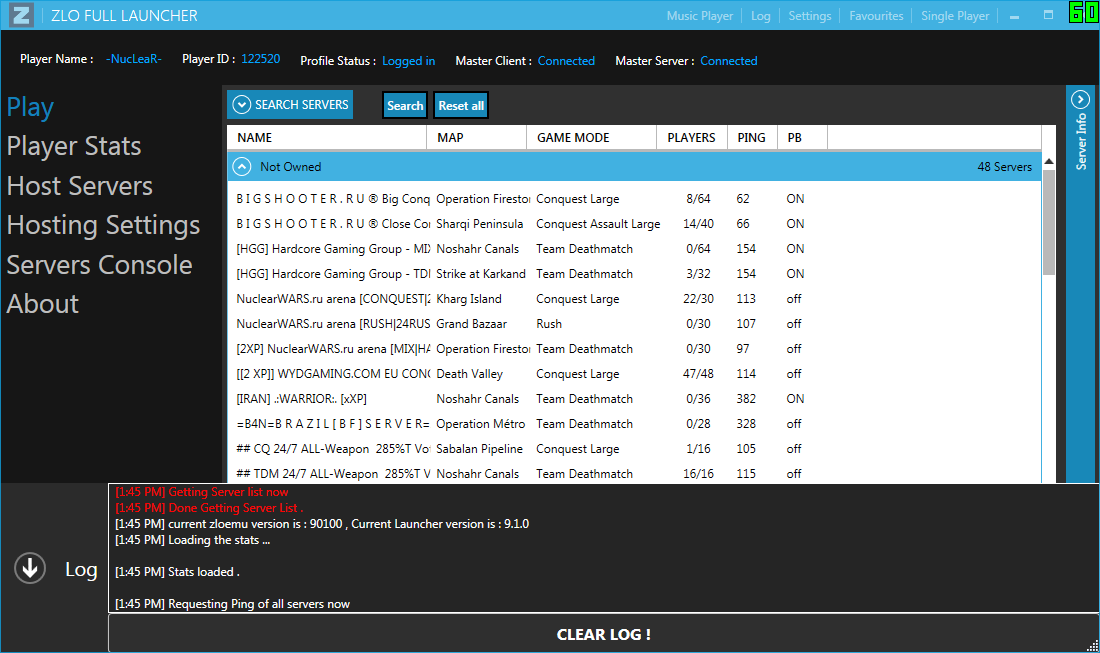
Task: Open the Player Stats section
Action: click(74, 146)
